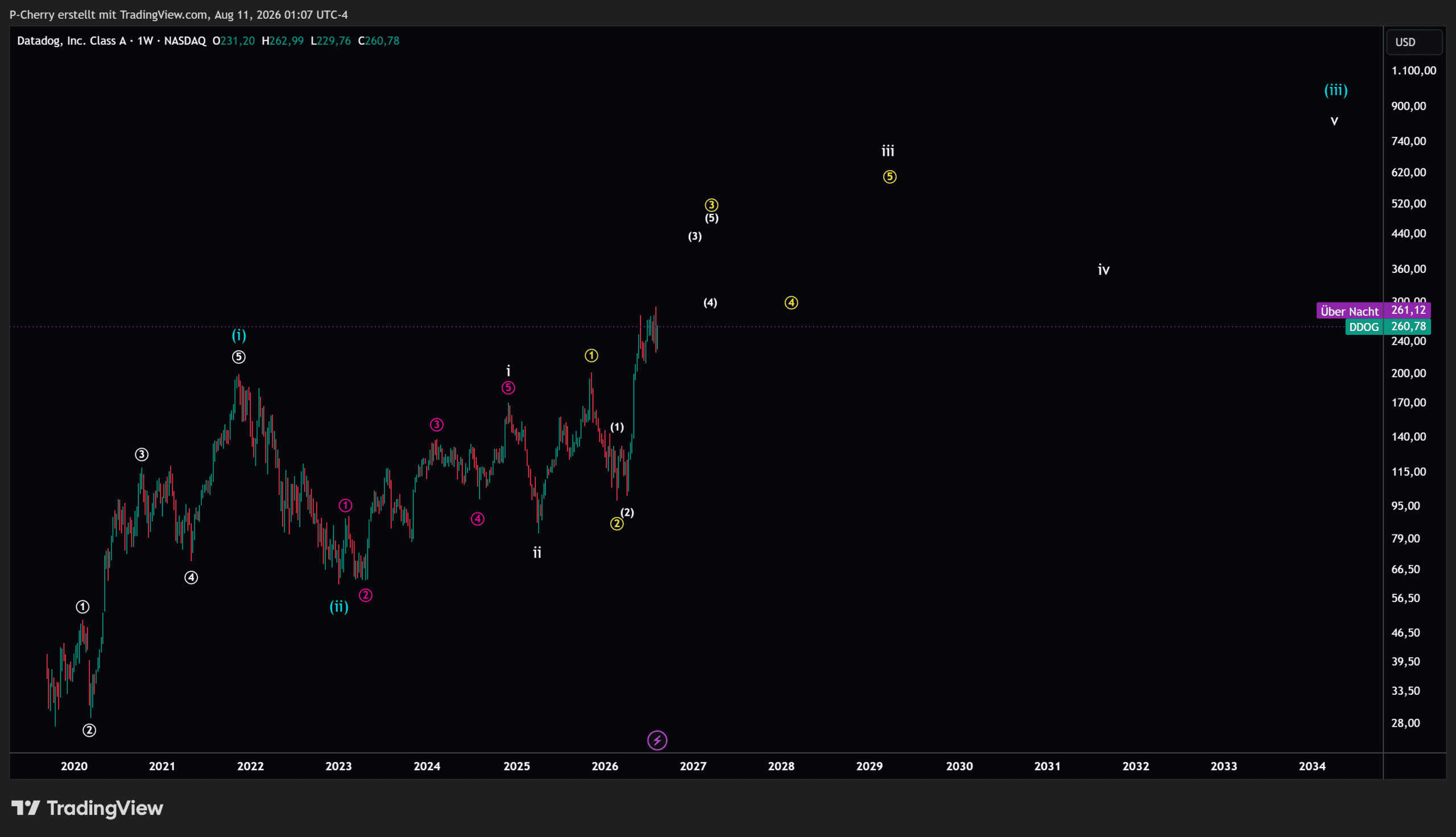Select the pink circled 1 wave marker
The width and height of the screenshot is (1456, 837).
(x=345, y=505)
